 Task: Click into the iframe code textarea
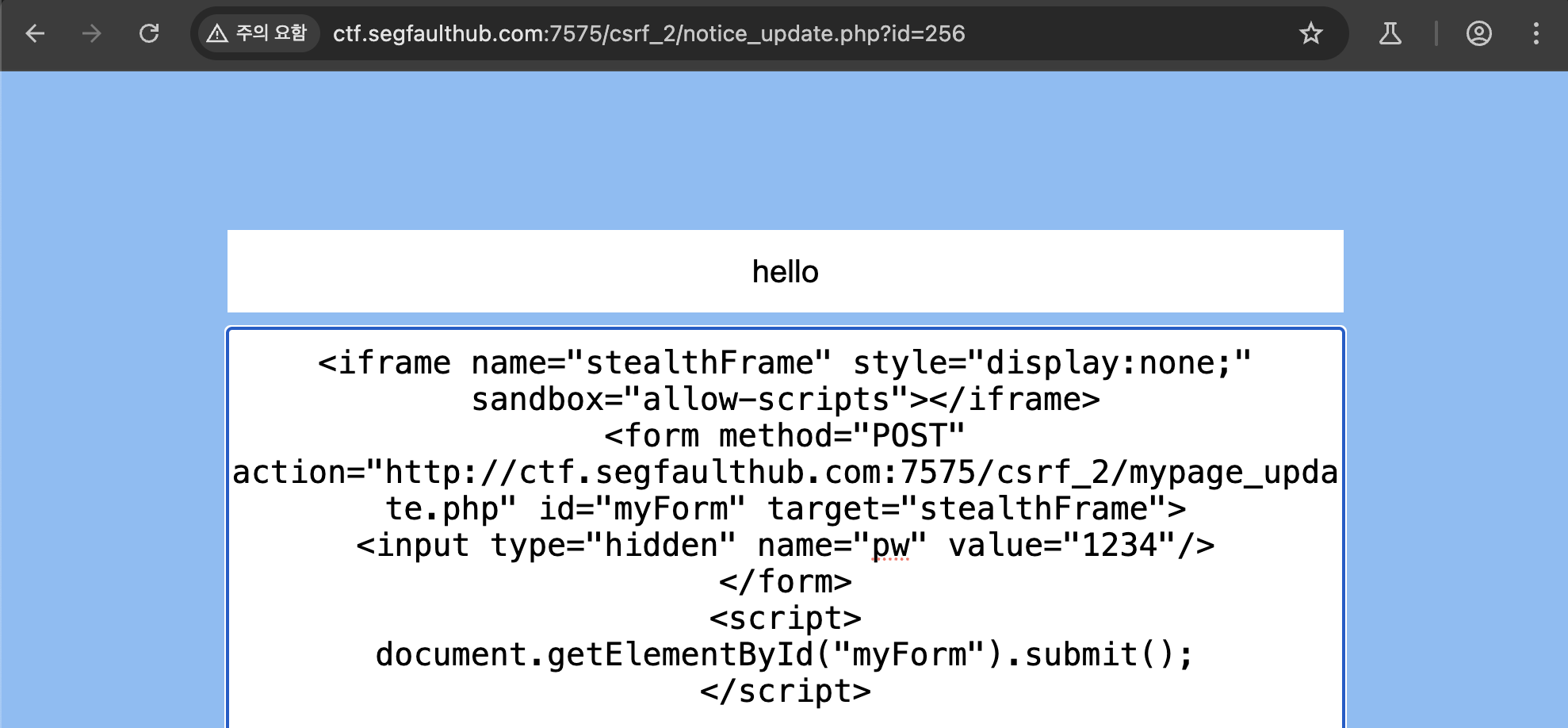coord(786,527)
